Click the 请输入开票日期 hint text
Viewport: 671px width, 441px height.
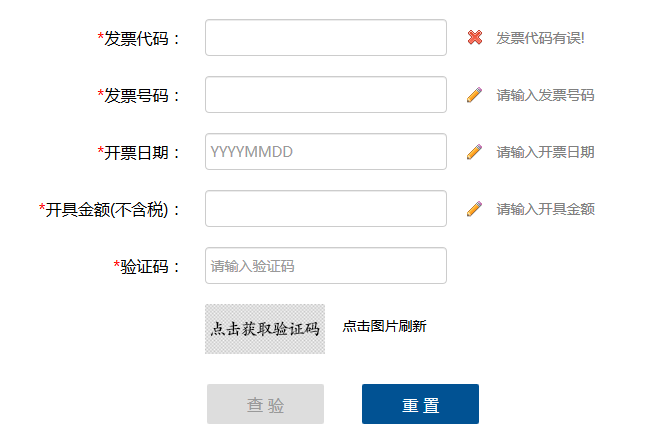point(546,152)
